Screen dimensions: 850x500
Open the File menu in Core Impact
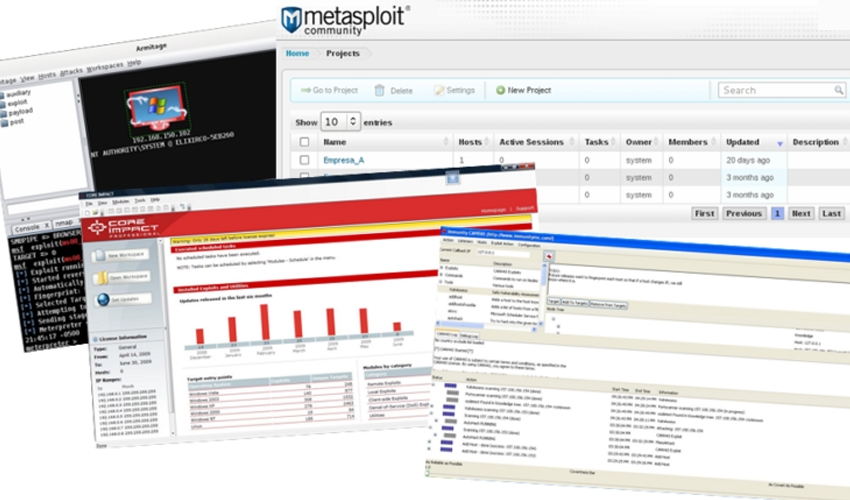pyautogui.click(x=89, y=203)
